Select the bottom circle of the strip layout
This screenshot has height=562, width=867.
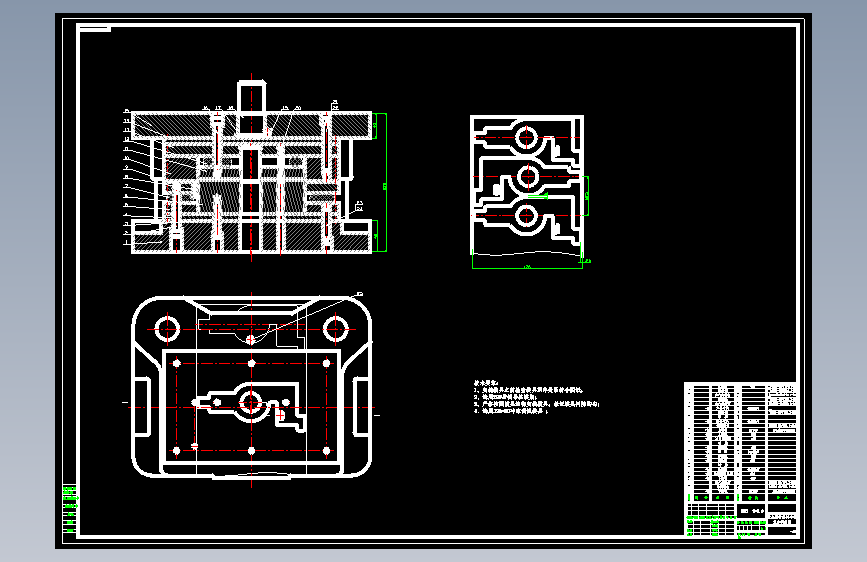pos(527,215)
